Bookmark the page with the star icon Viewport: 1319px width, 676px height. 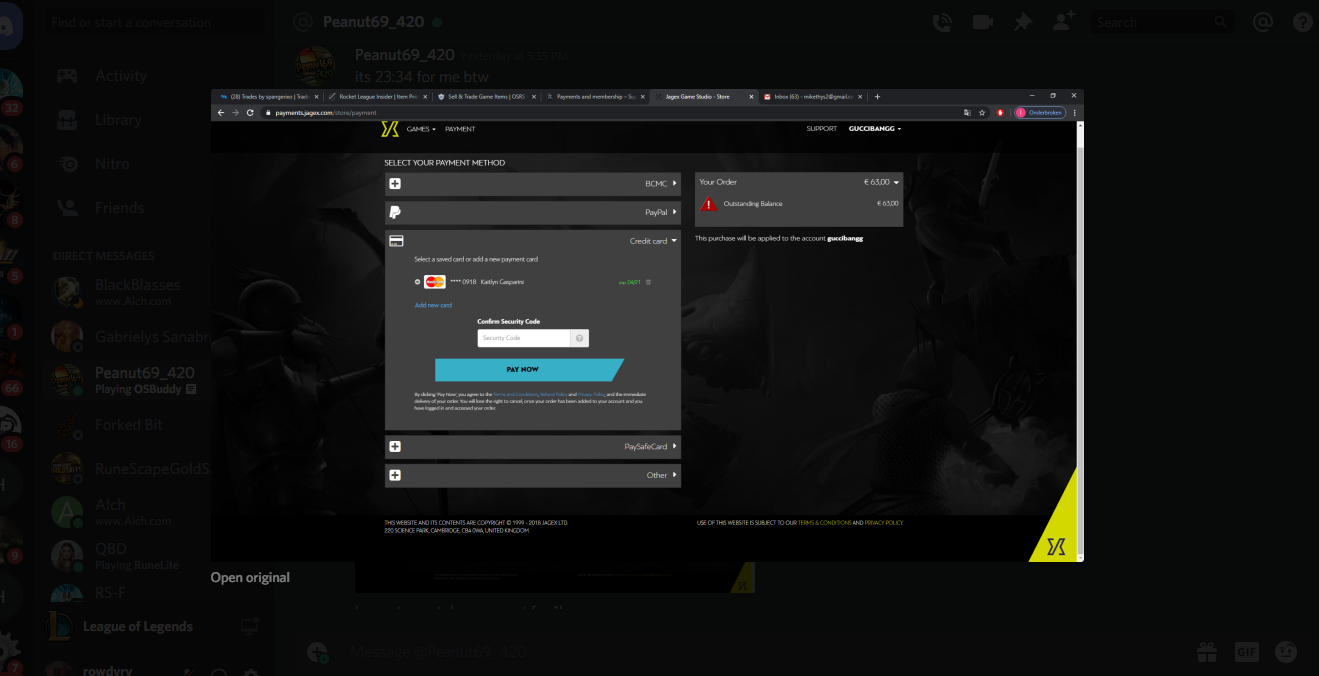[x=982, y=113]
